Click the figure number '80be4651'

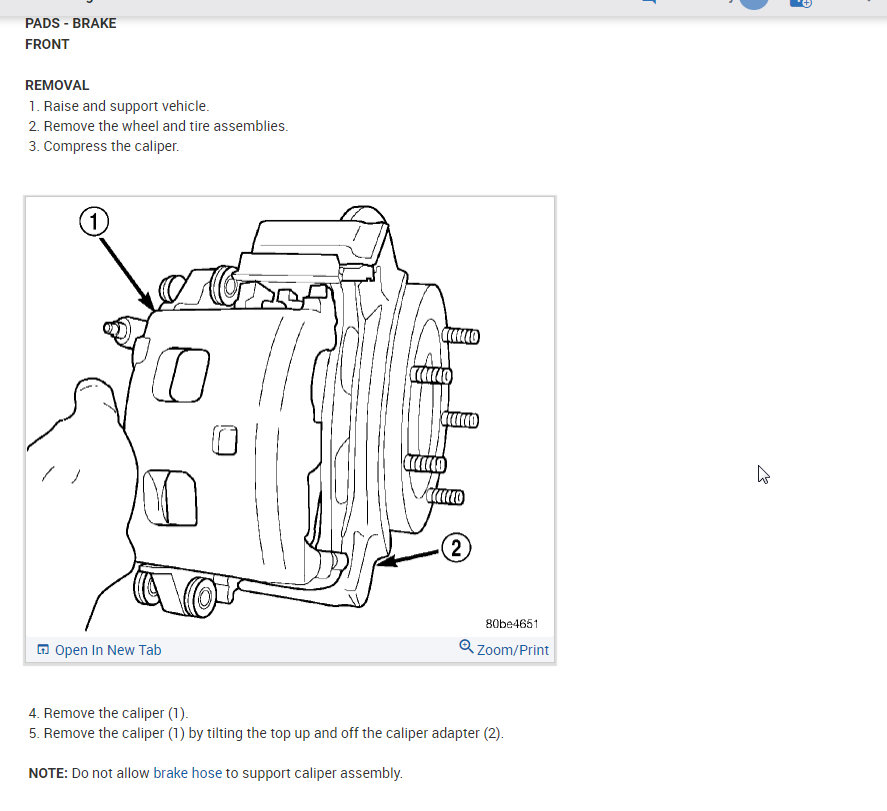(512, 624)
